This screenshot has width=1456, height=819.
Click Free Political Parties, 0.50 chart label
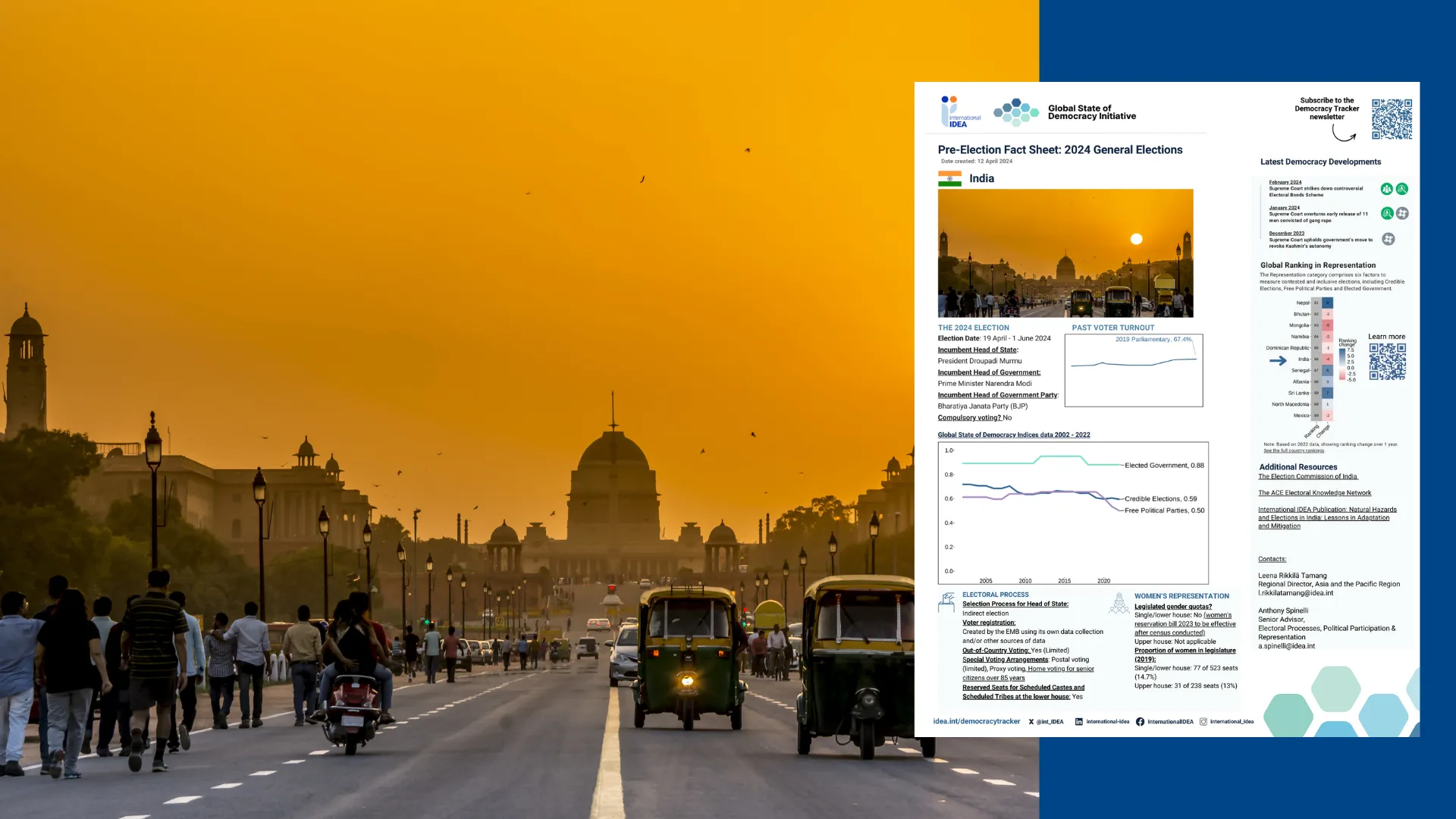[1164, 510]
